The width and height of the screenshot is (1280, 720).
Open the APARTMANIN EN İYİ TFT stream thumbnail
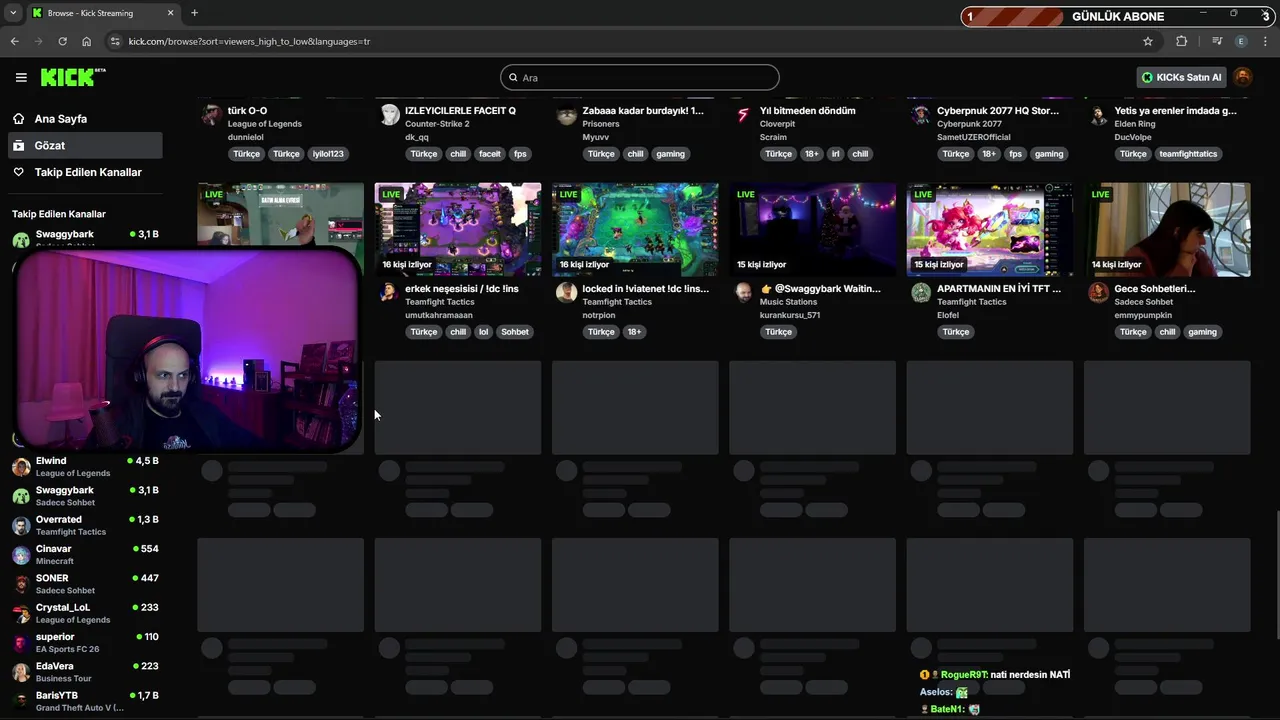[x=990, y=229]
